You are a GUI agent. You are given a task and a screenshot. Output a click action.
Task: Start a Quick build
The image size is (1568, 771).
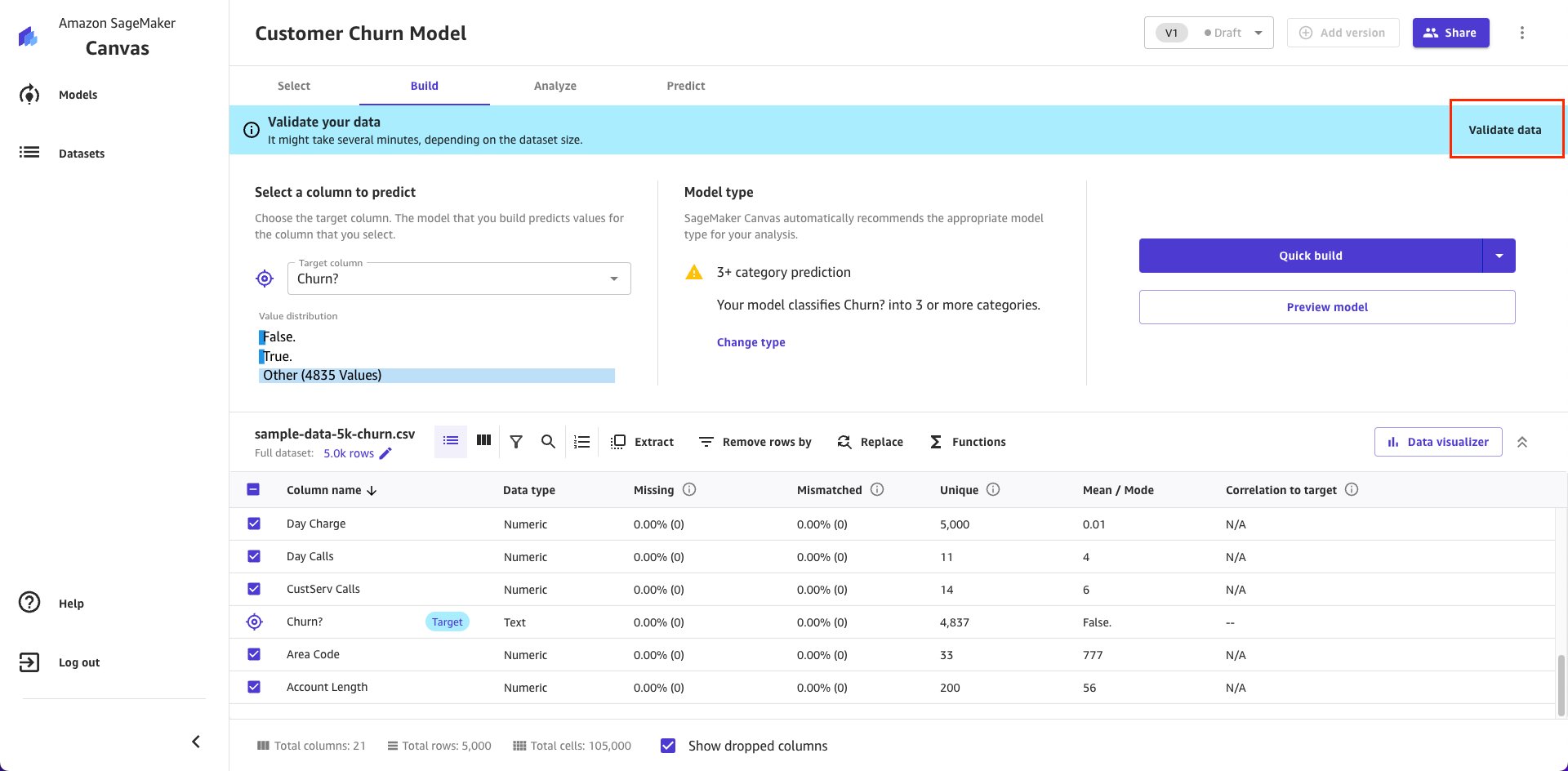(x=1311, y=256)
